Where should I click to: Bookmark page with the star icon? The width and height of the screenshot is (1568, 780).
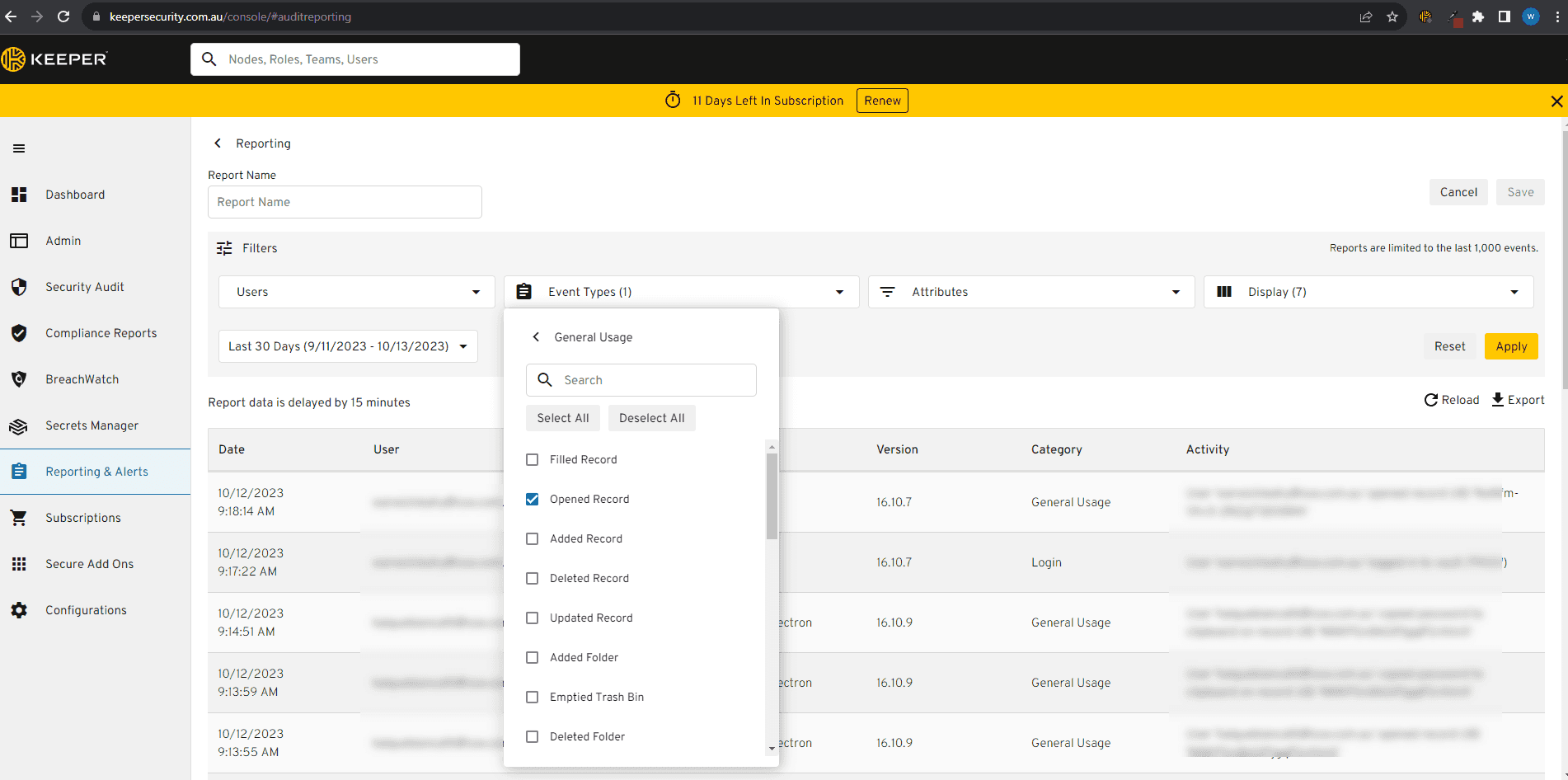(x=1392, y=16)
